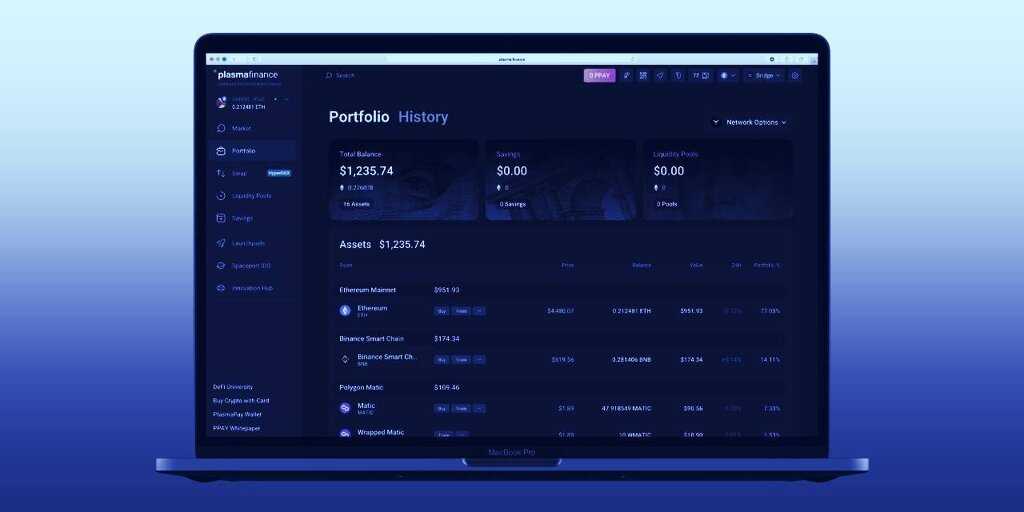Screen dimensions: 1024x512
Task: Click Trade button for Matic
Action: tap(461, 409)
